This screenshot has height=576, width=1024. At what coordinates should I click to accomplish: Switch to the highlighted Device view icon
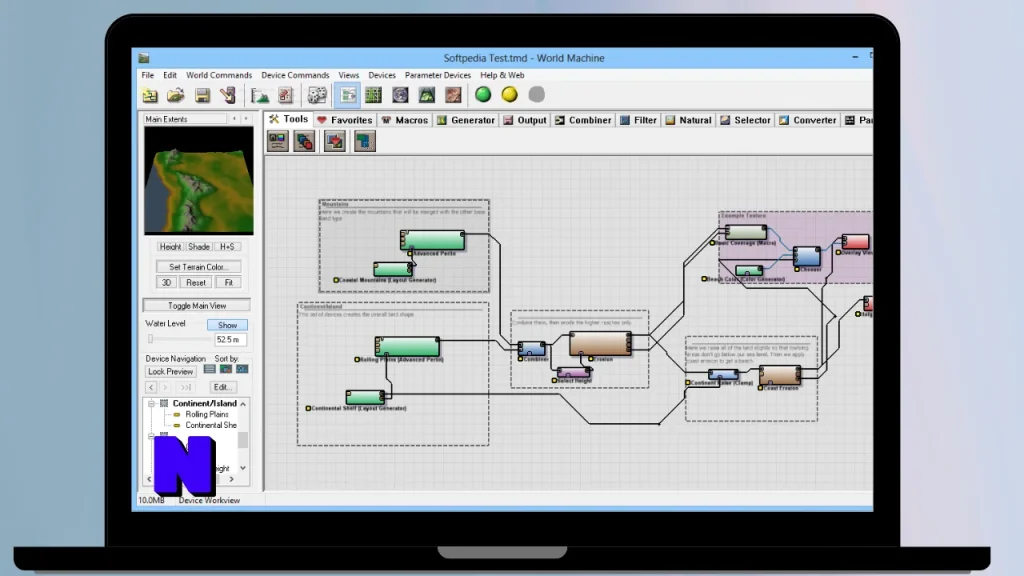tap(347, 95)
